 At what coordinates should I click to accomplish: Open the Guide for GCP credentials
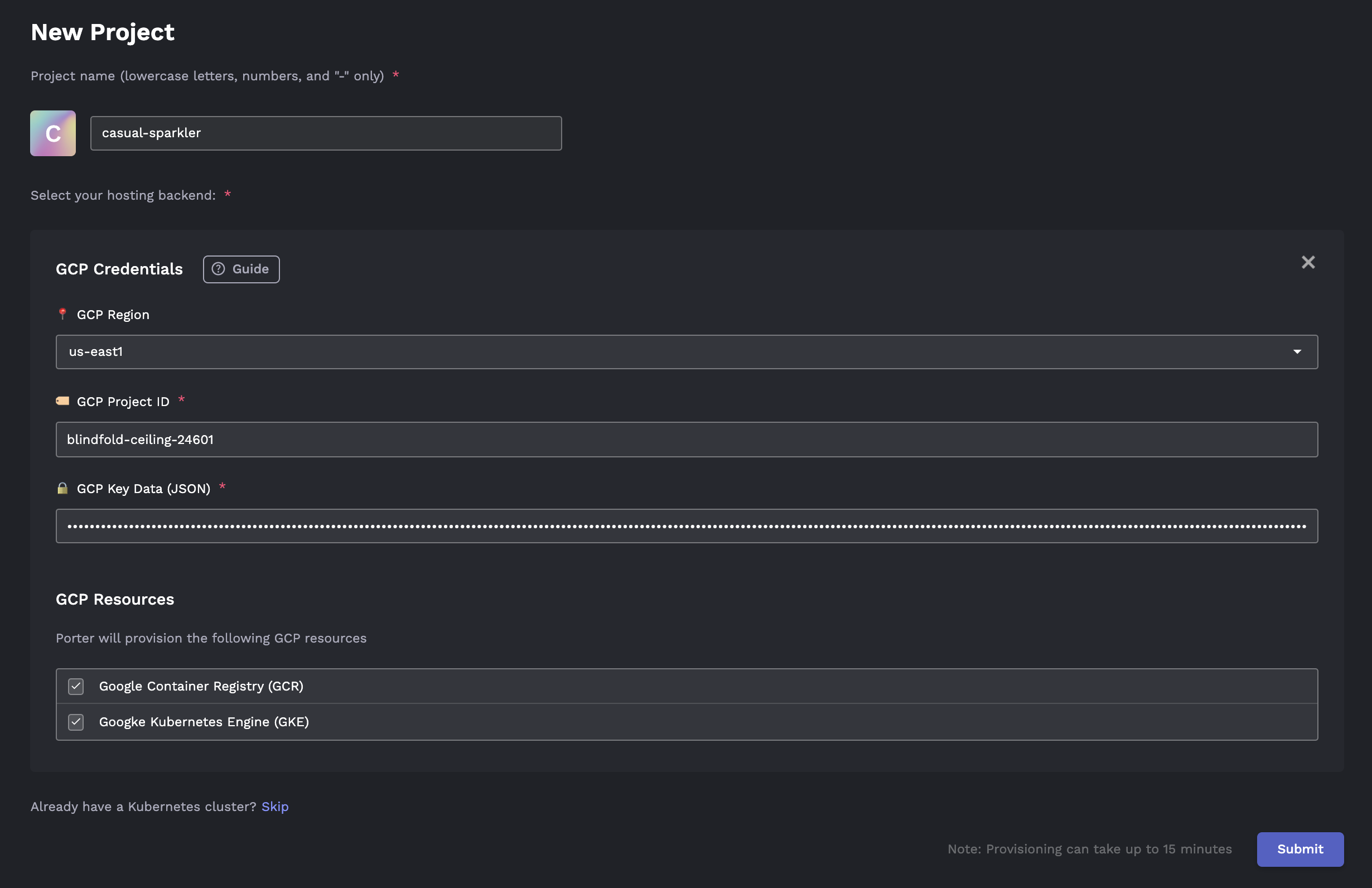tap(241, 269)
